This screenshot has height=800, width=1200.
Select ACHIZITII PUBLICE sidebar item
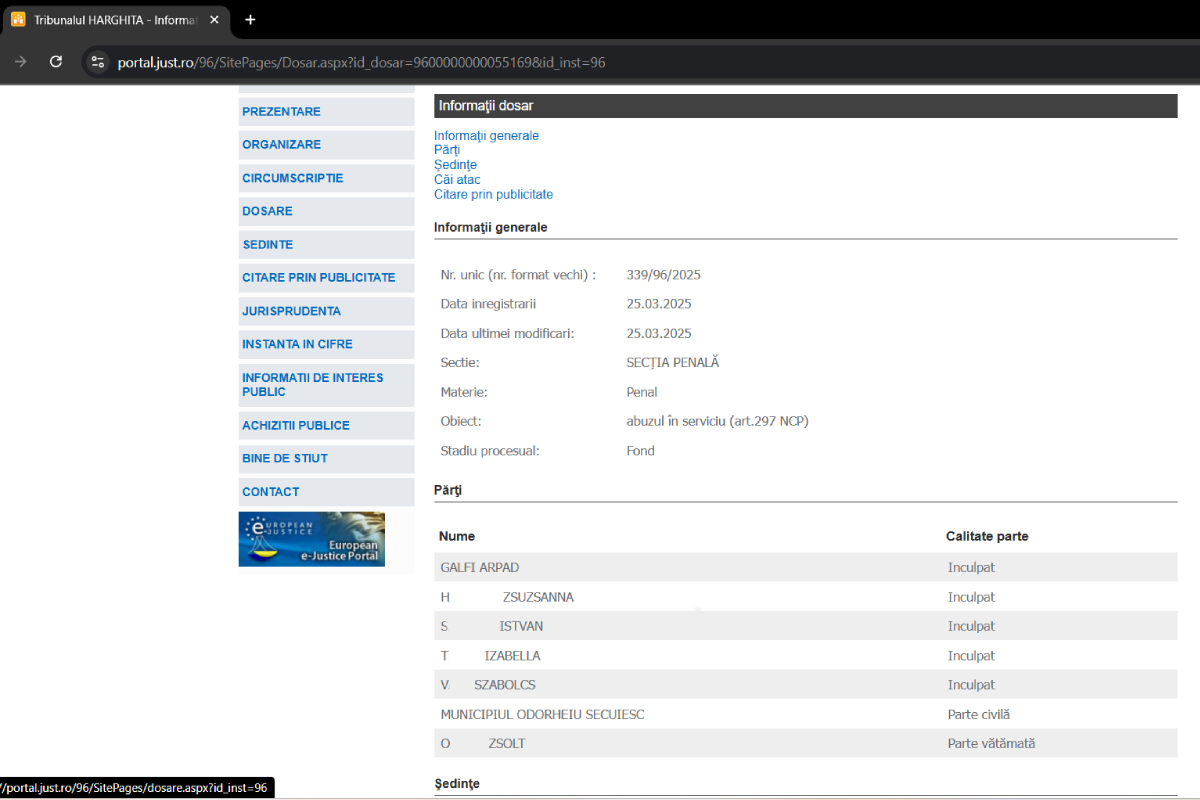pyautogui.click(x=295, y=425)
